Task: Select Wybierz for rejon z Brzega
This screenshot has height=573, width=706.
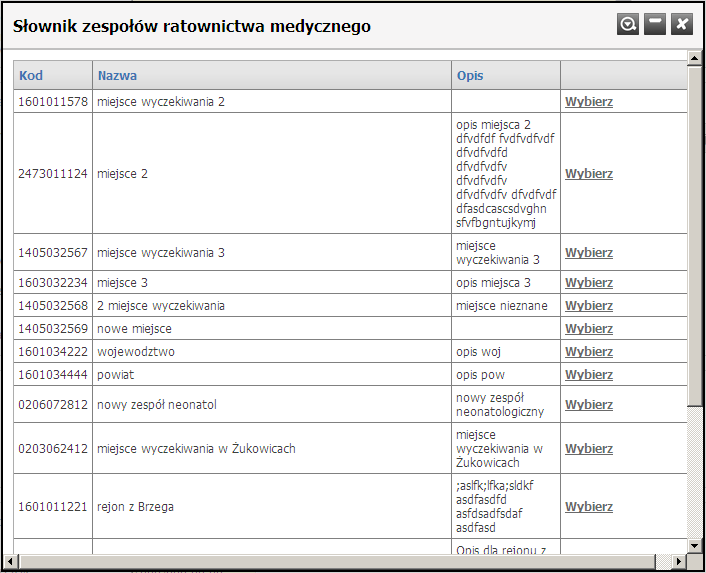Action: click(589, 507)
